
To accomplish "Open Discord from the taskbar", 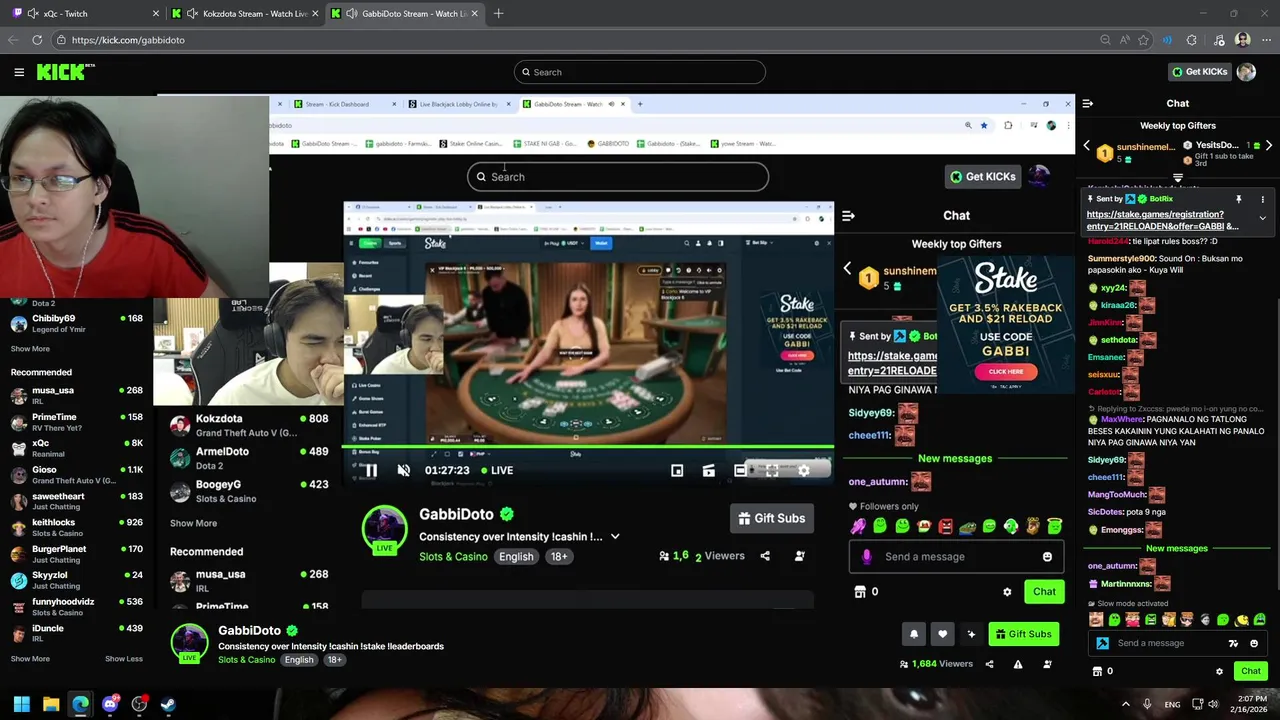I will coord(110,704).
